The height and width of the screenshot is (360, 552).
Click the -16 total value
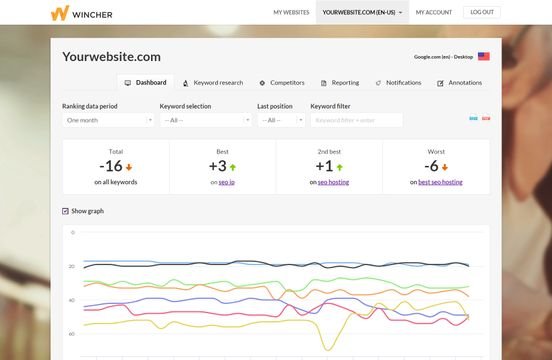tap(111, 166)
